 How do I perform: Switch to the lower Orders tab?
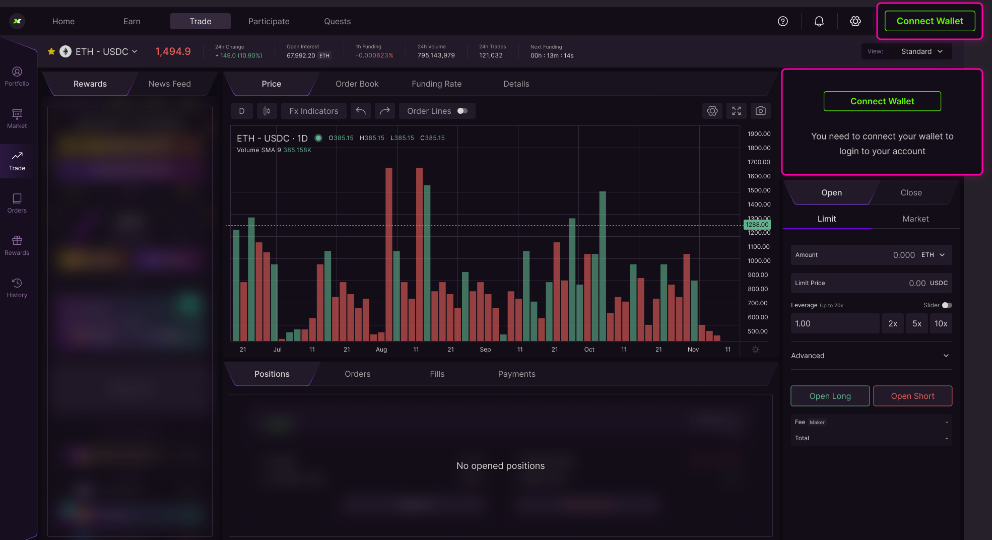(x=357, y=374)
